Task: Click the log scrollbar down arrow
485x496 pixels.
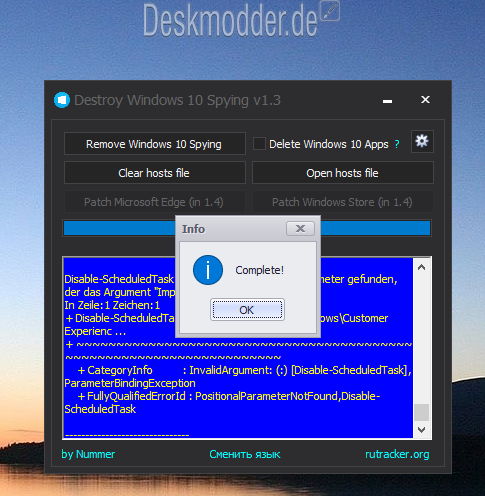Action: pyautogui.click(x=422, y=430)
